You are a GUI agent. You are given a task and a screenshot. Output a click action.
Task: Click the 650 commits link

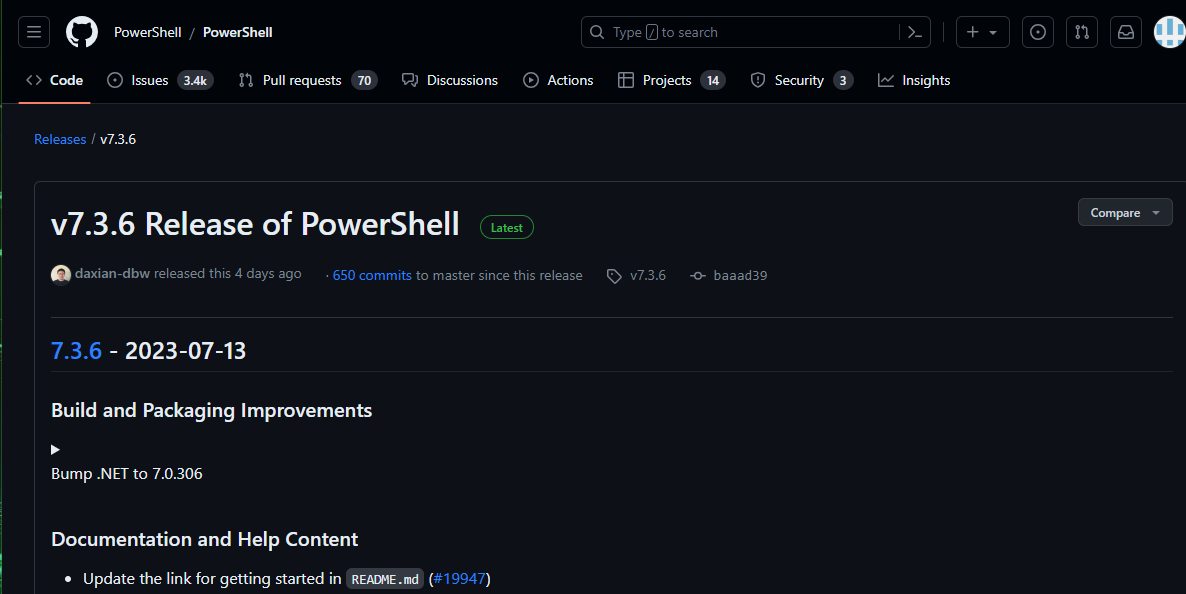coord(372,275)
